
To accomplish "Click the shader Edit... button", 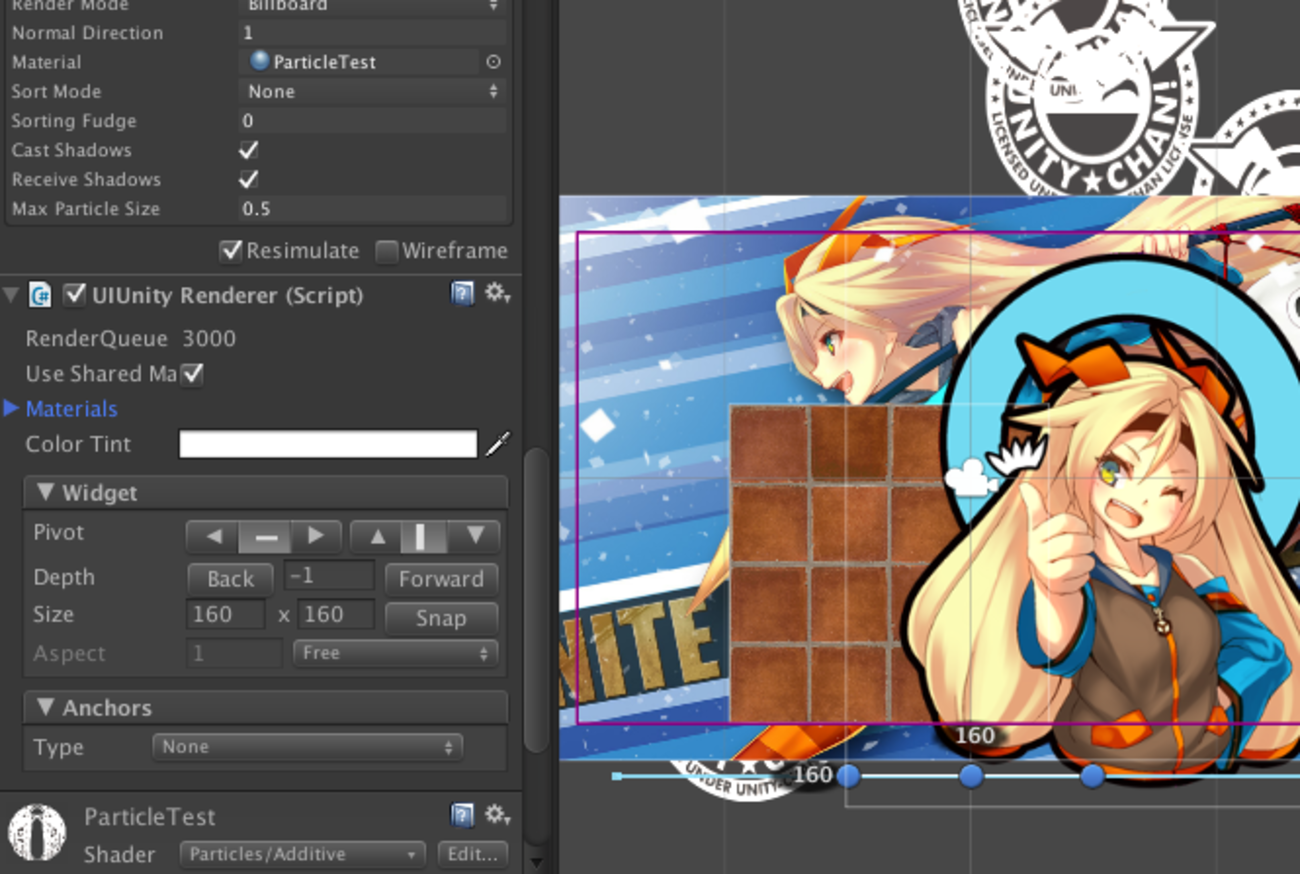I will point(473,855).
